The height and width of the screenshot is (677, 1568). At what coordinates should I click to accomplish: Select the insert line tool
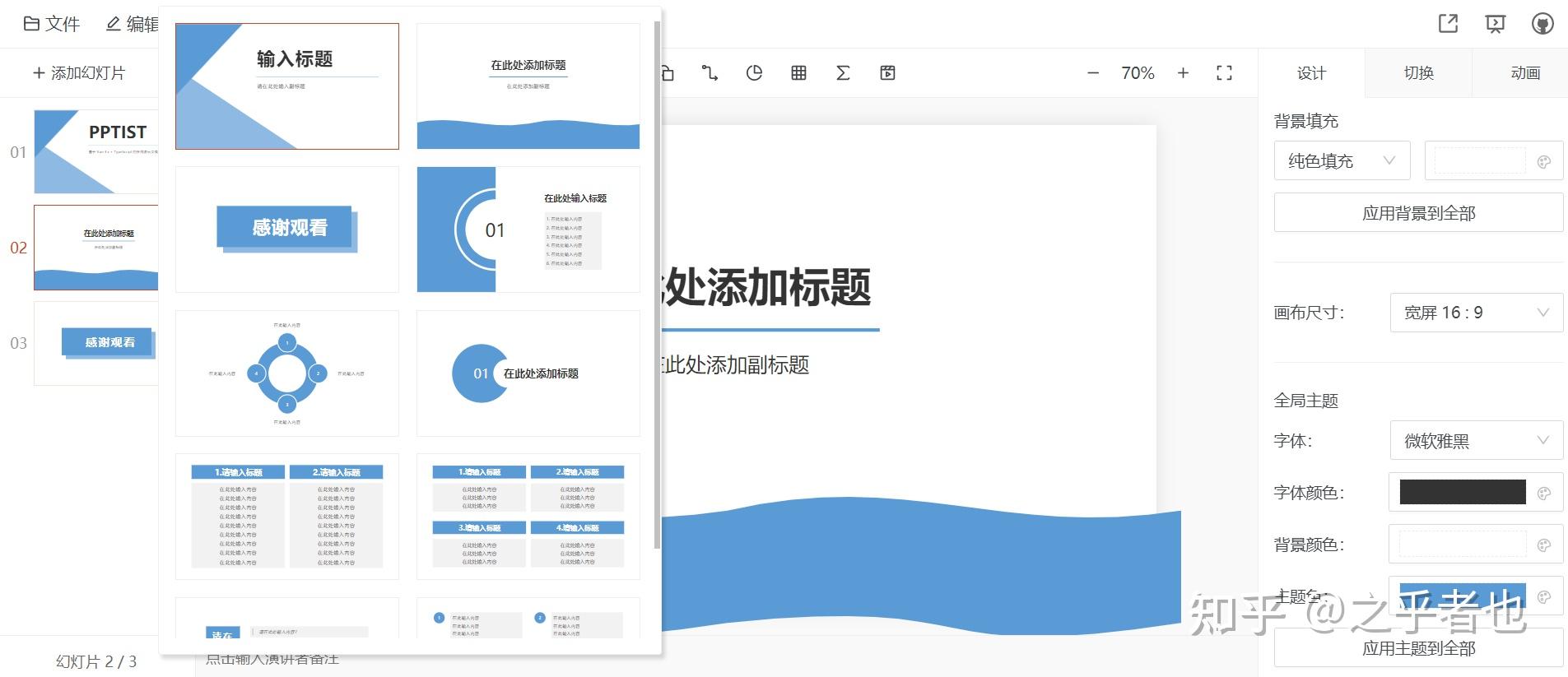pos(710,73)
